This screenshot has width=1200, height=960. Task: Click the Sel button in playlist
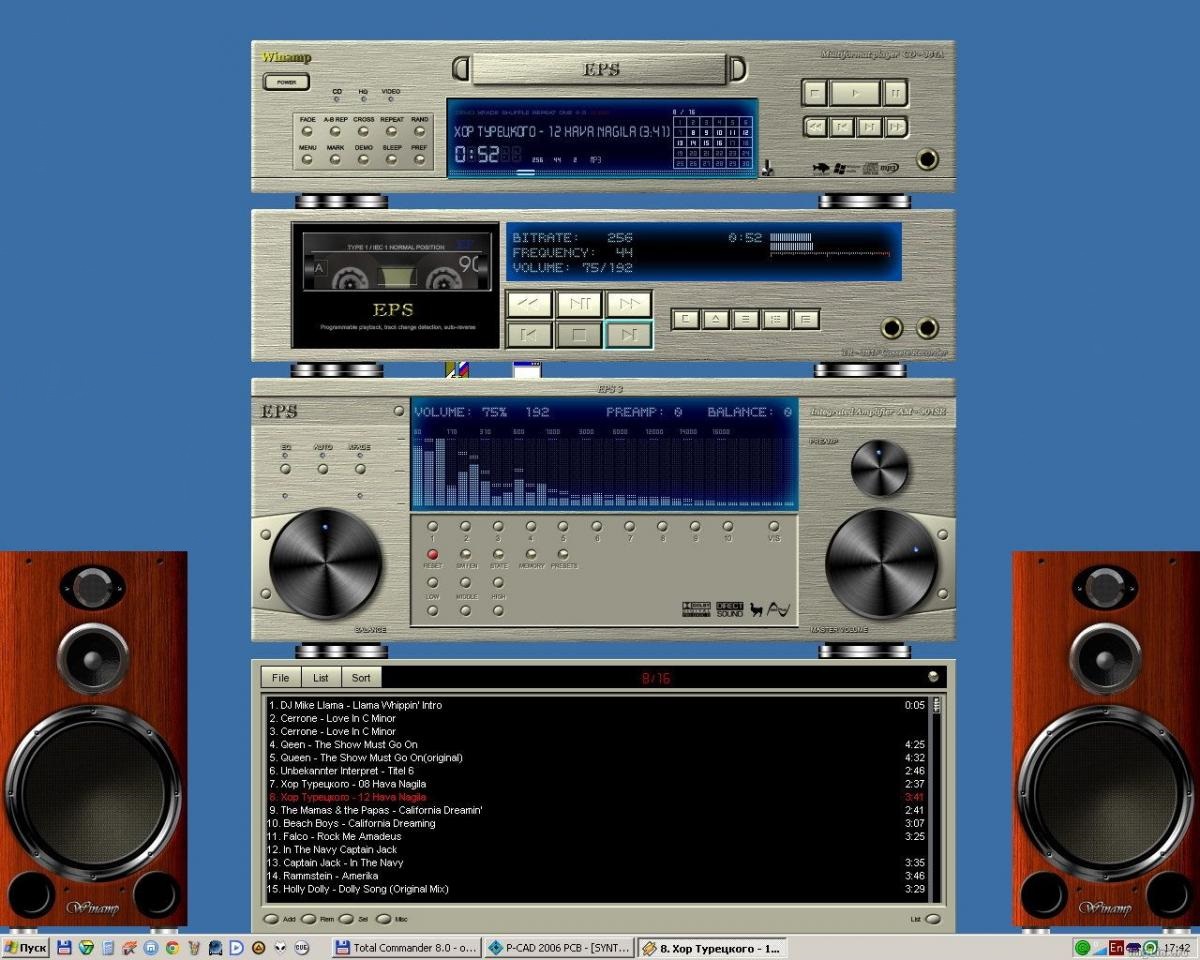[346, 919]
